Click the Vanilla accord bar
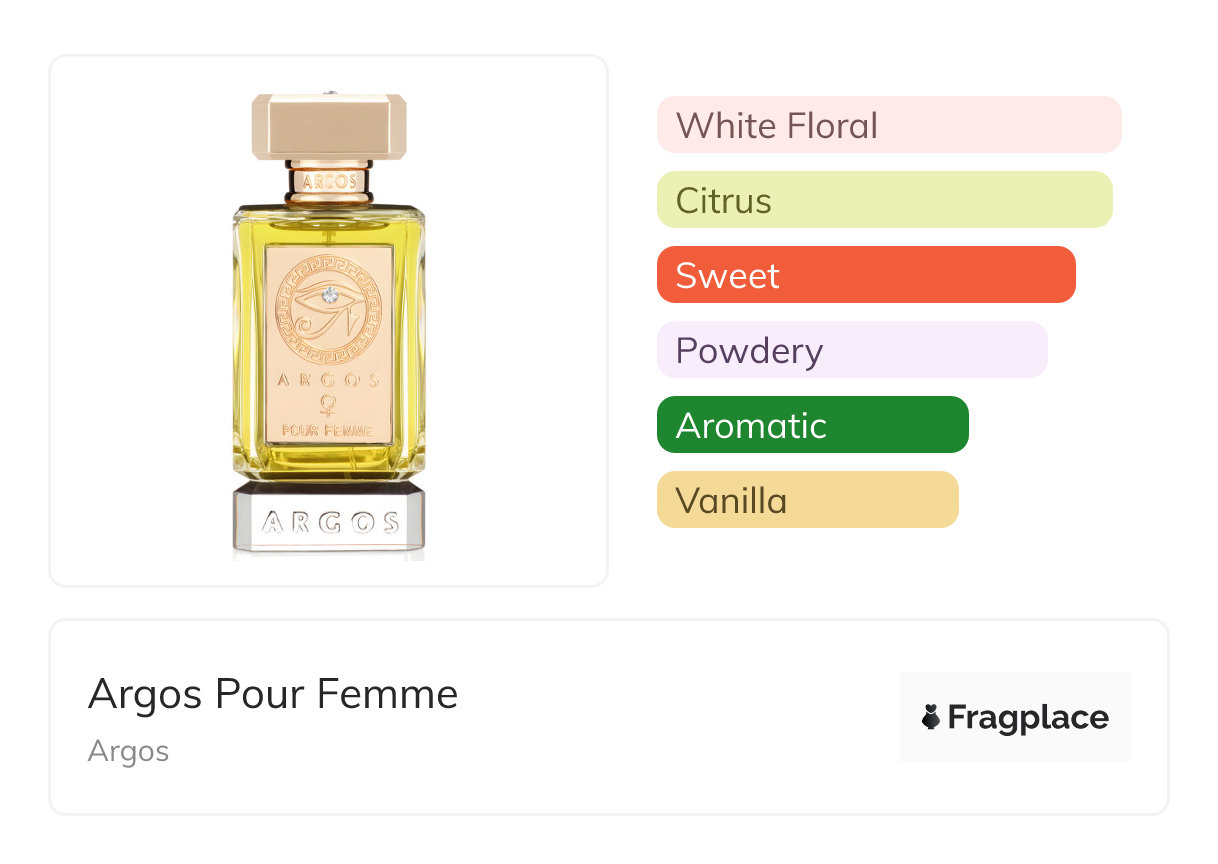1218x864 pixels. point(807,500)
